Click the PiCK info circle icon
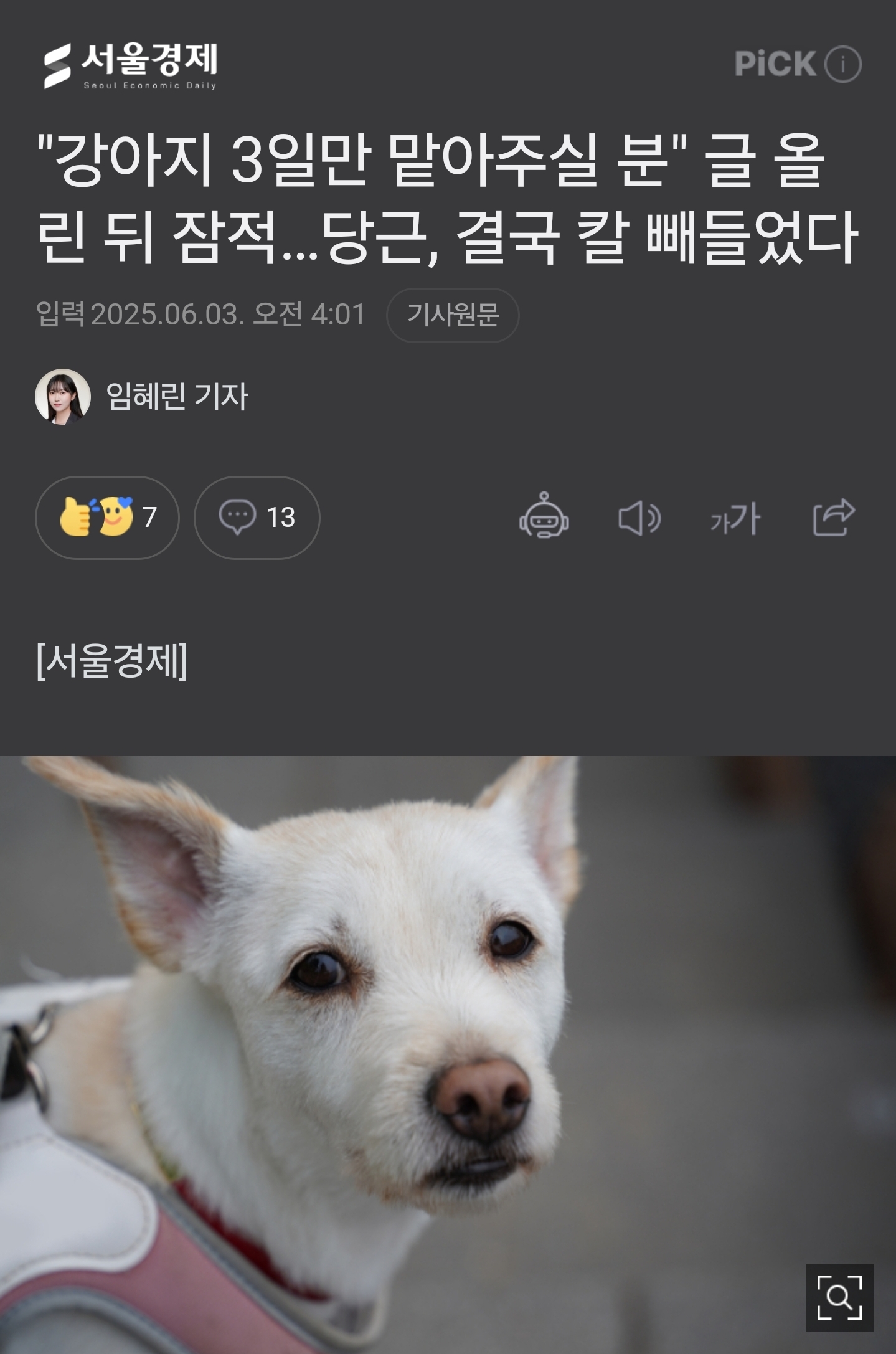The width and height of the screenshot is (896, 1354). 842,64
